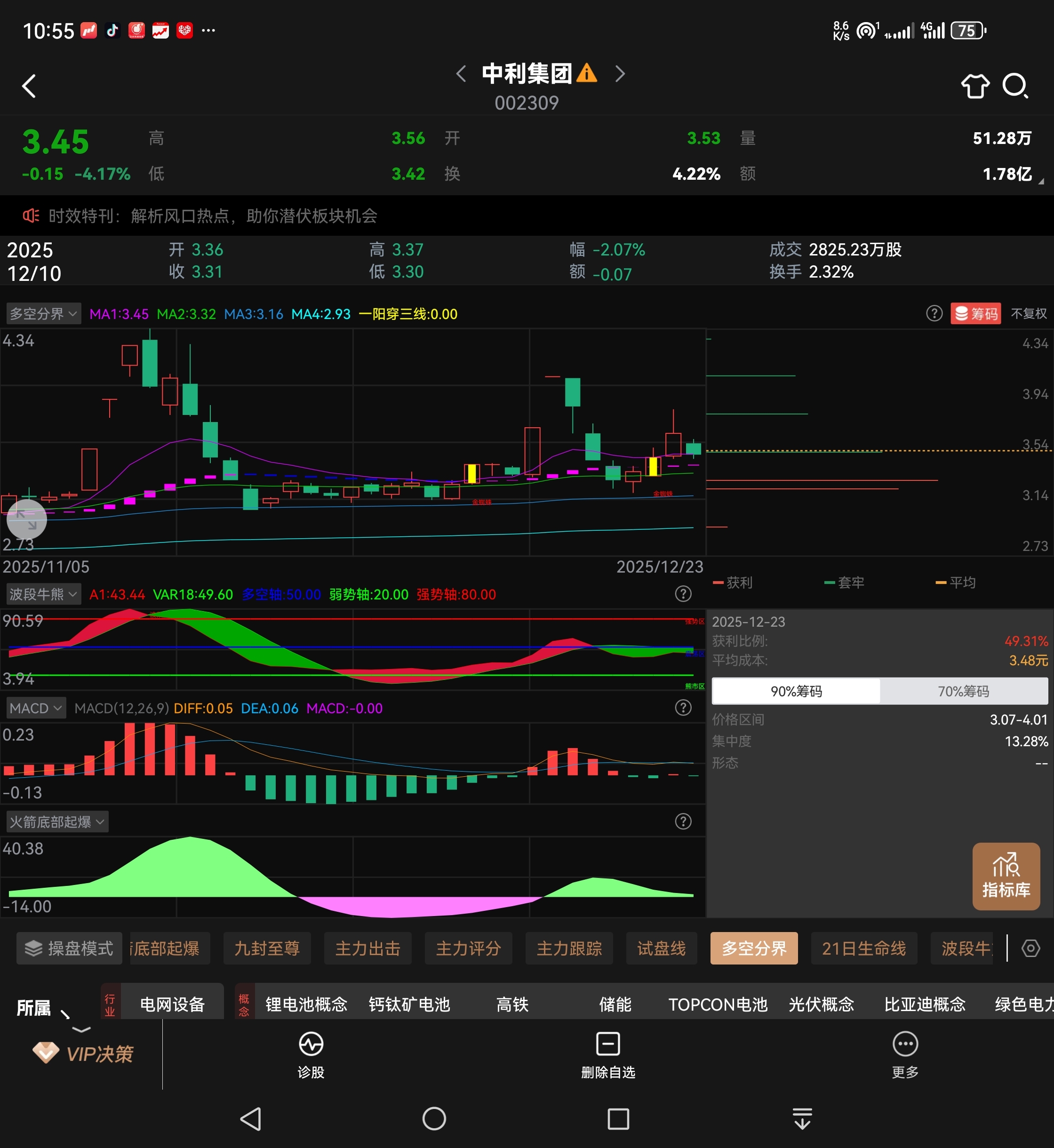Screen dimensions: 1054x1148
Task: Open the 火箭底部起爆 dropdown
Action: tap(57, 822)
